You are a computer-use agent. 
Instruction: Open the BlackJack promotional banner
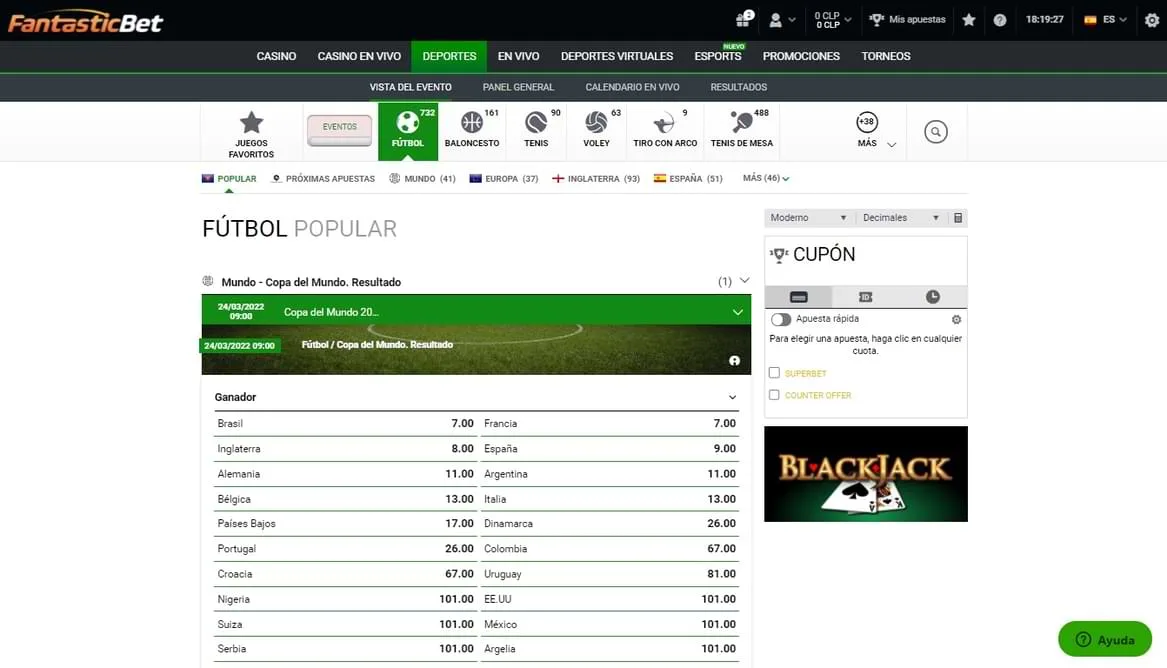(x=866, y=474)
